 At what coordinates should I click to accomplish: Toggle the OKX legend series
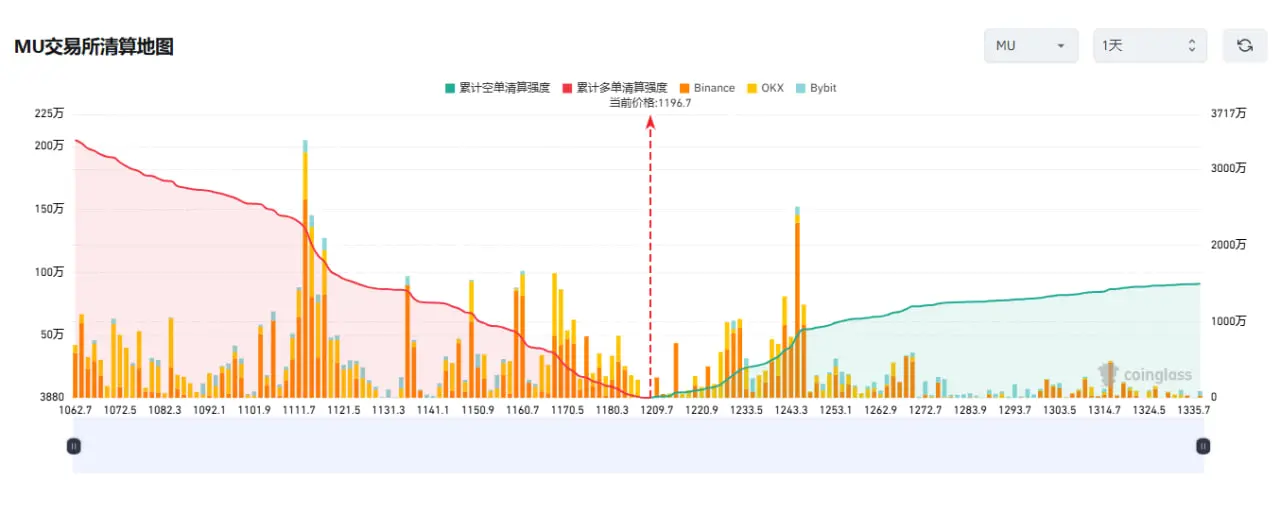coord(765,88)
